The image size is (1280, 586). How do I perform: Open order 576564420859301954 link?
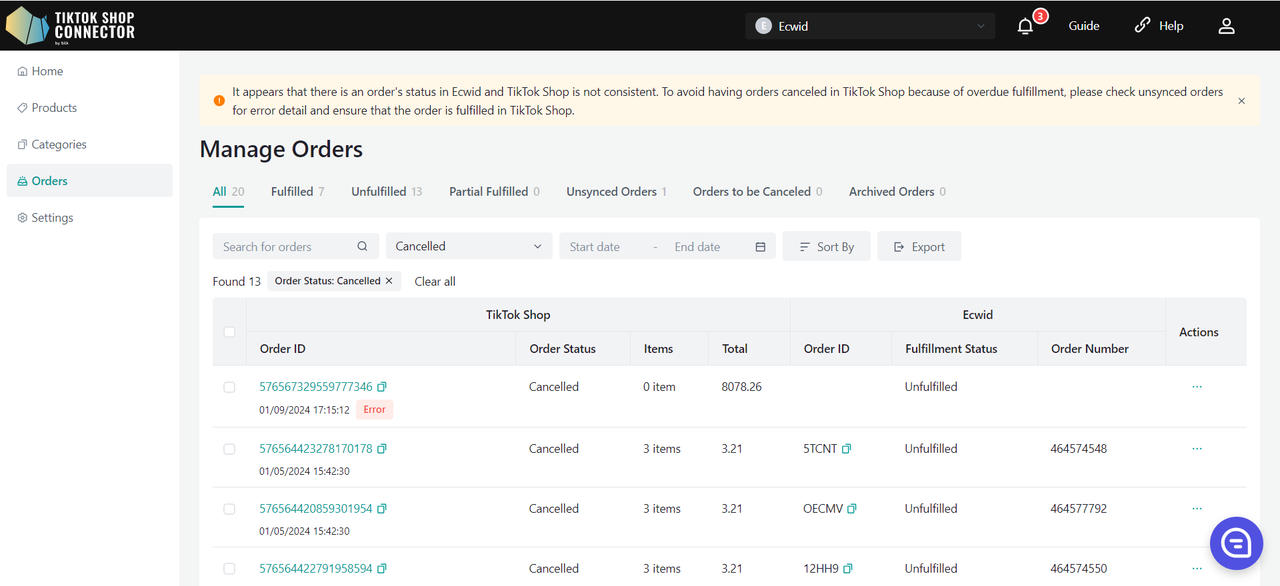(x=316, y=509)
